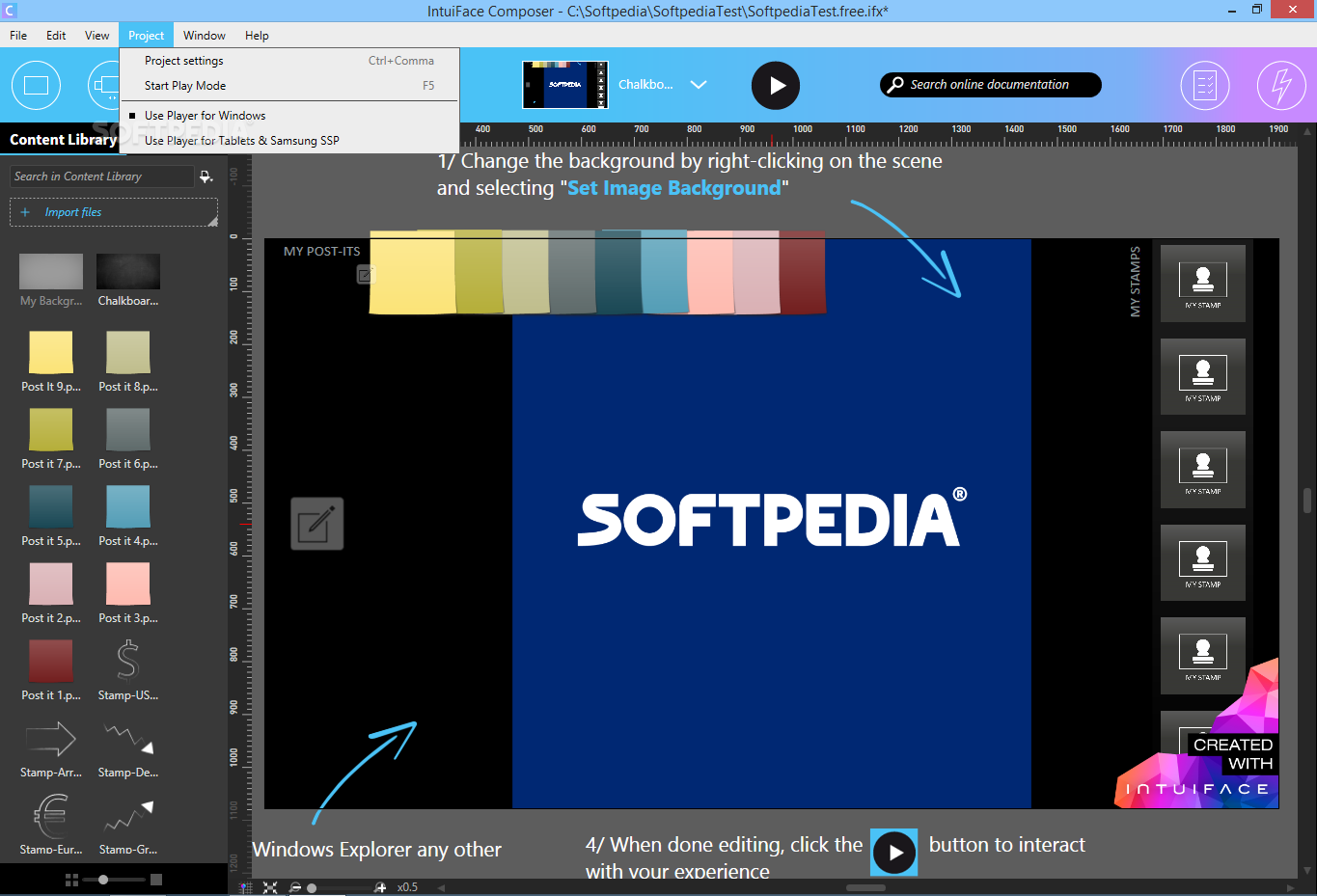Screen dimensions: 1317x896
Task: Select the first MY STAMP icon
Action: (x=1203, y=284)
